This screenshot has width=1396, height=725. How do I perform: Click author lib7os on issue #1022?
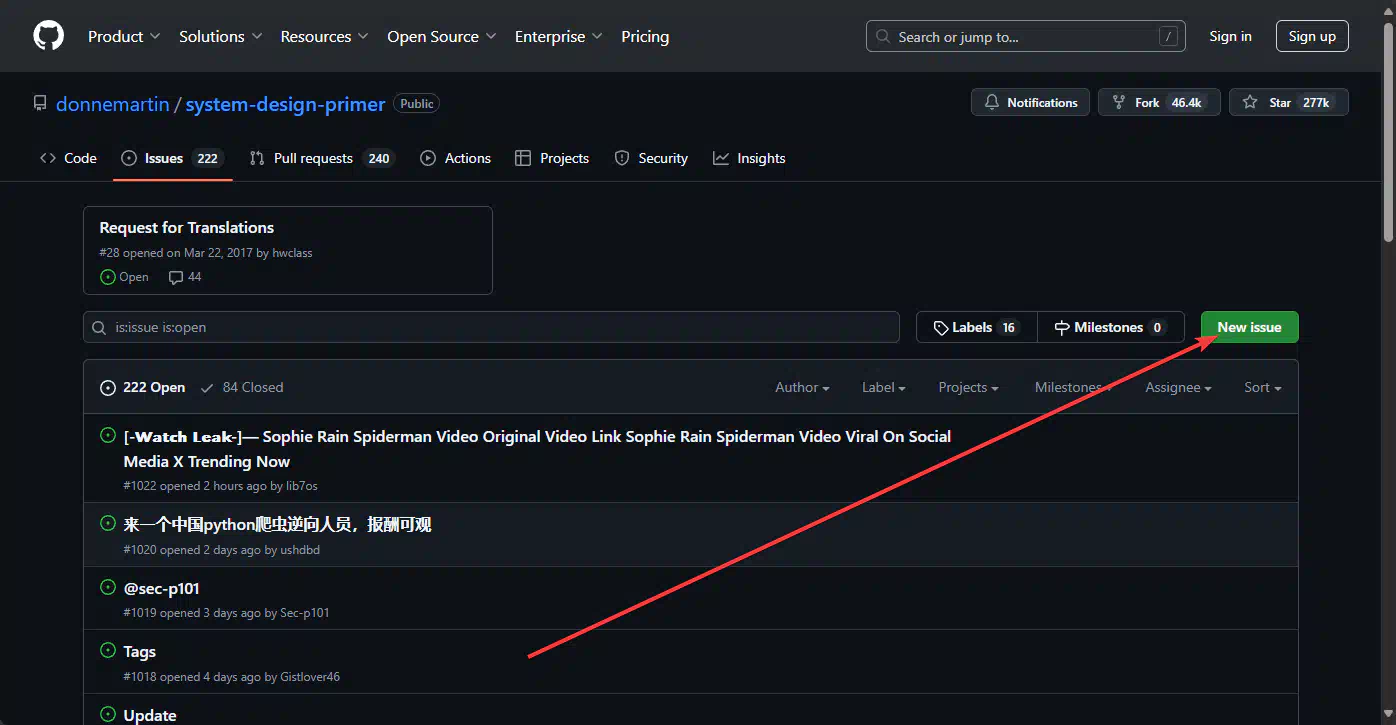click(x=302, y=486)
